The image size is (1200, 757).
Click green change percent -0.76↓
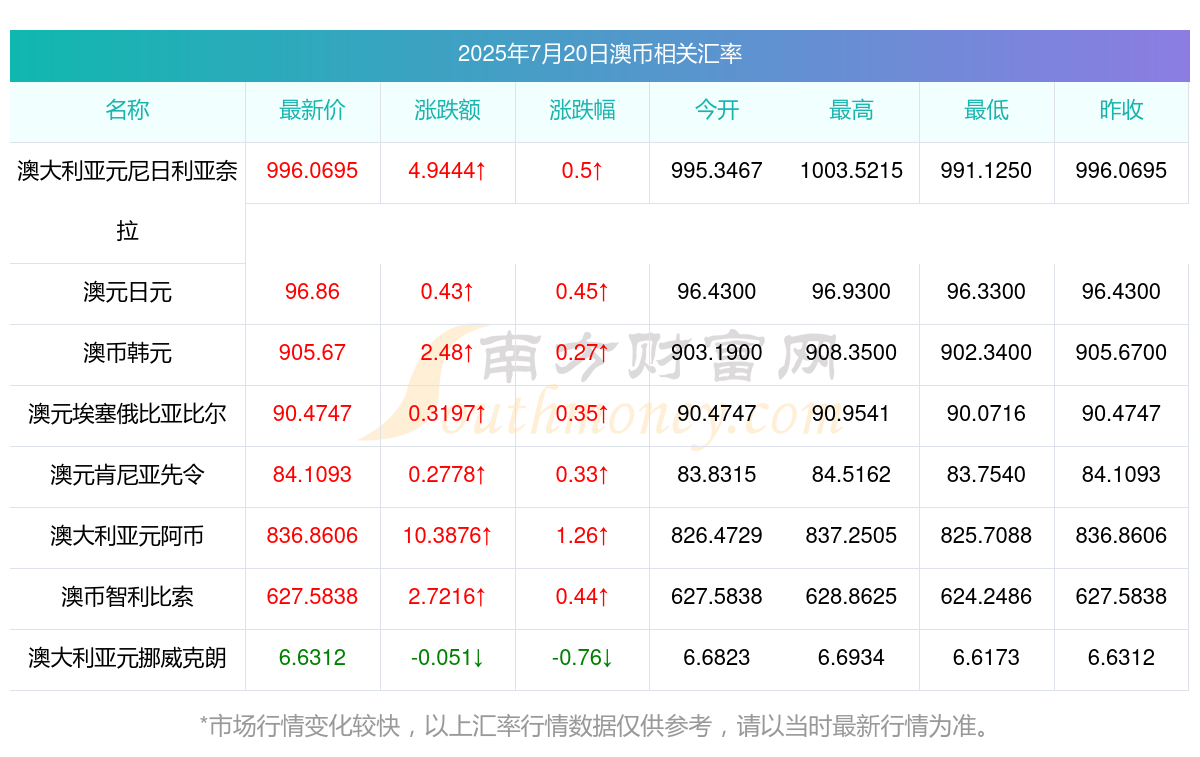click(583, 658)
